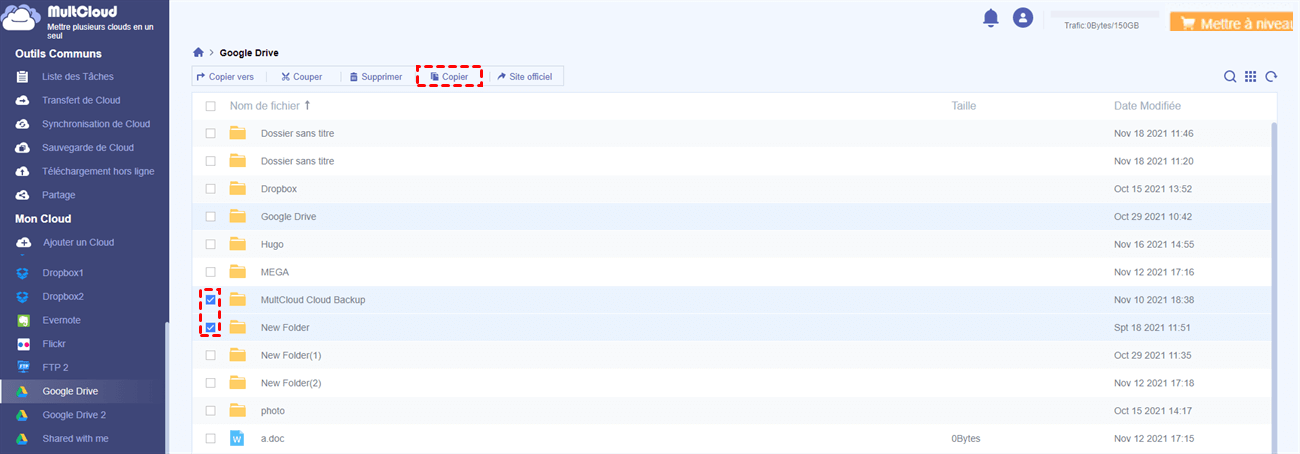This screenshot has width=1300, height=454.
Task: Click Flickr icon in sidebar
Action: point(23,344)
